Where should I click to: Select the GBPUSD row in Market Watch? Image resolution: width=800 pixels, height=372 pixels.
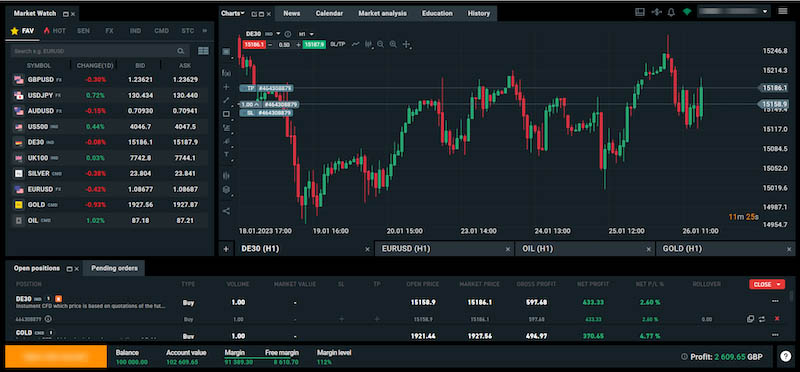click(x=109, y=80)
